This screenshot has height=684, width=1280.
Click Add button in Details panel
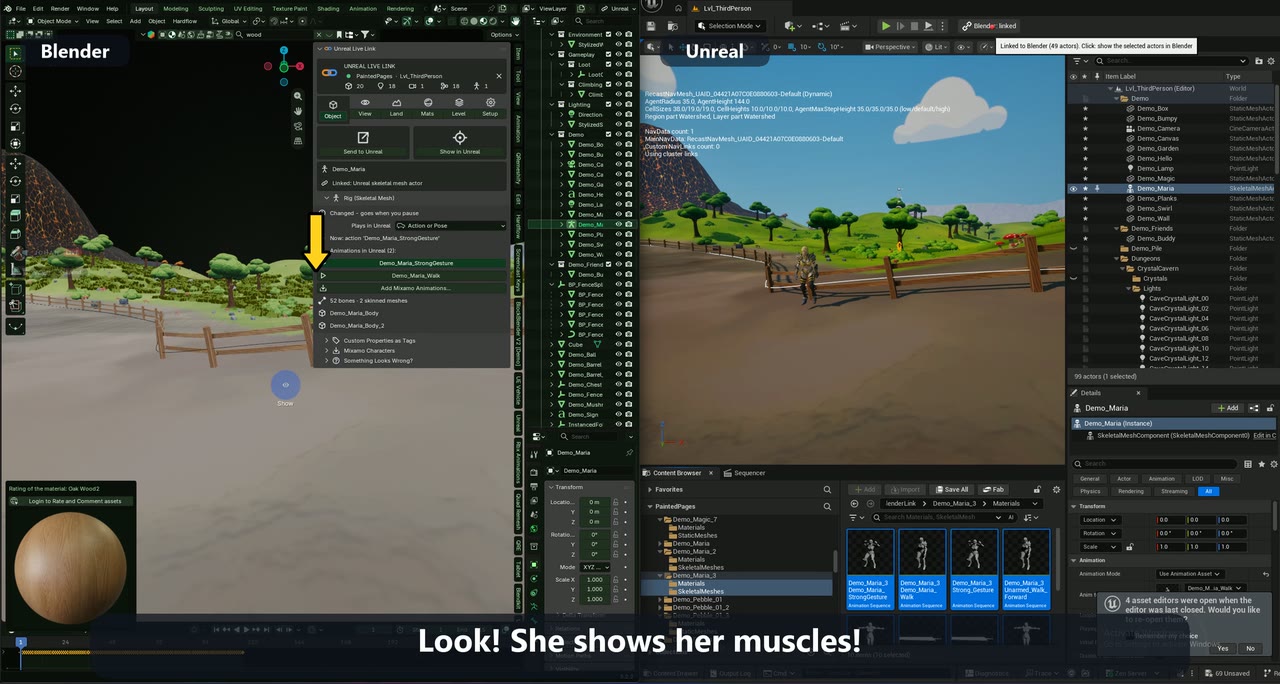pyautogui.click(x=1227, y=408)
